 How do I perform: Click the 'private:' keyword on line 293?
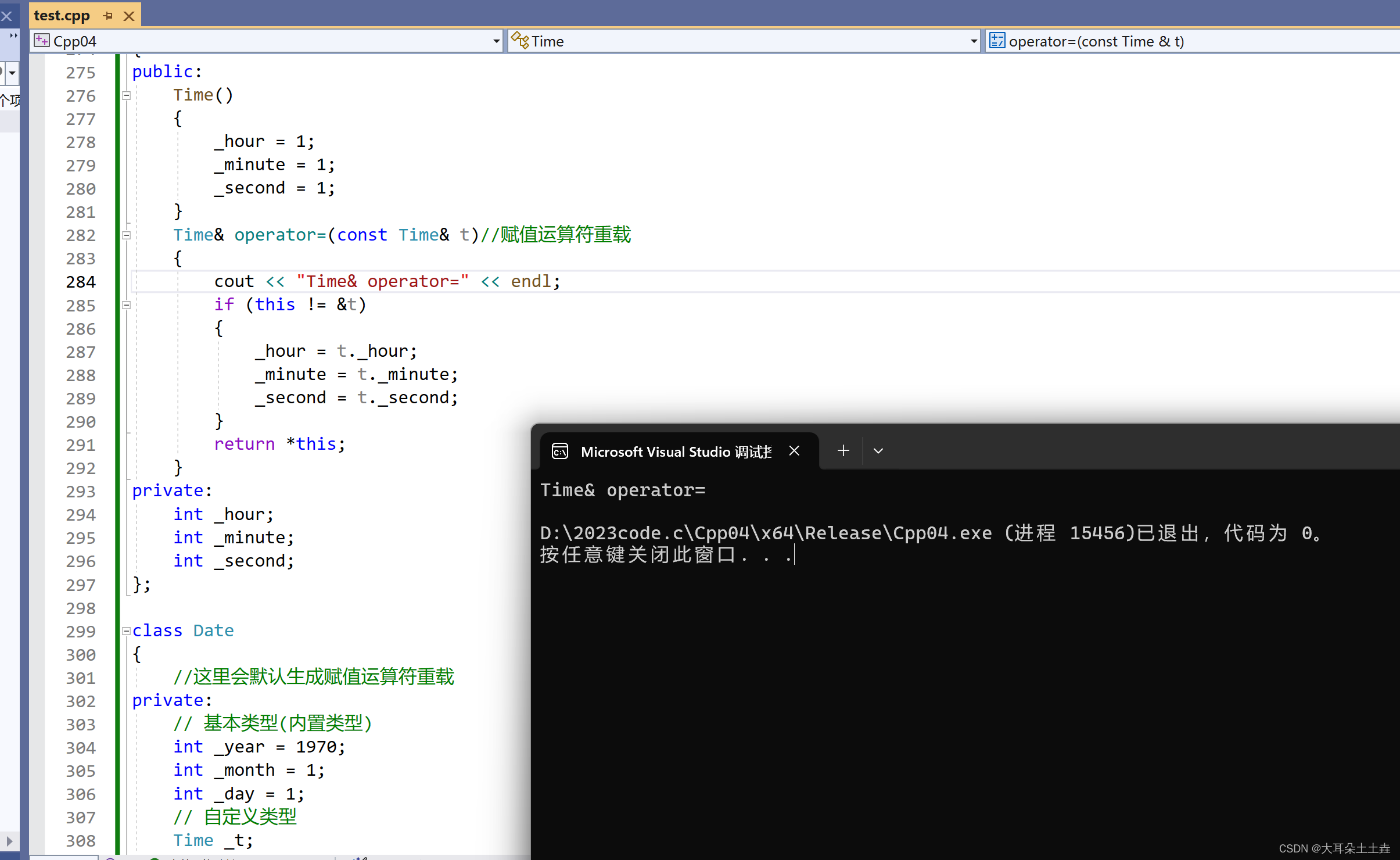coord(172,490)
